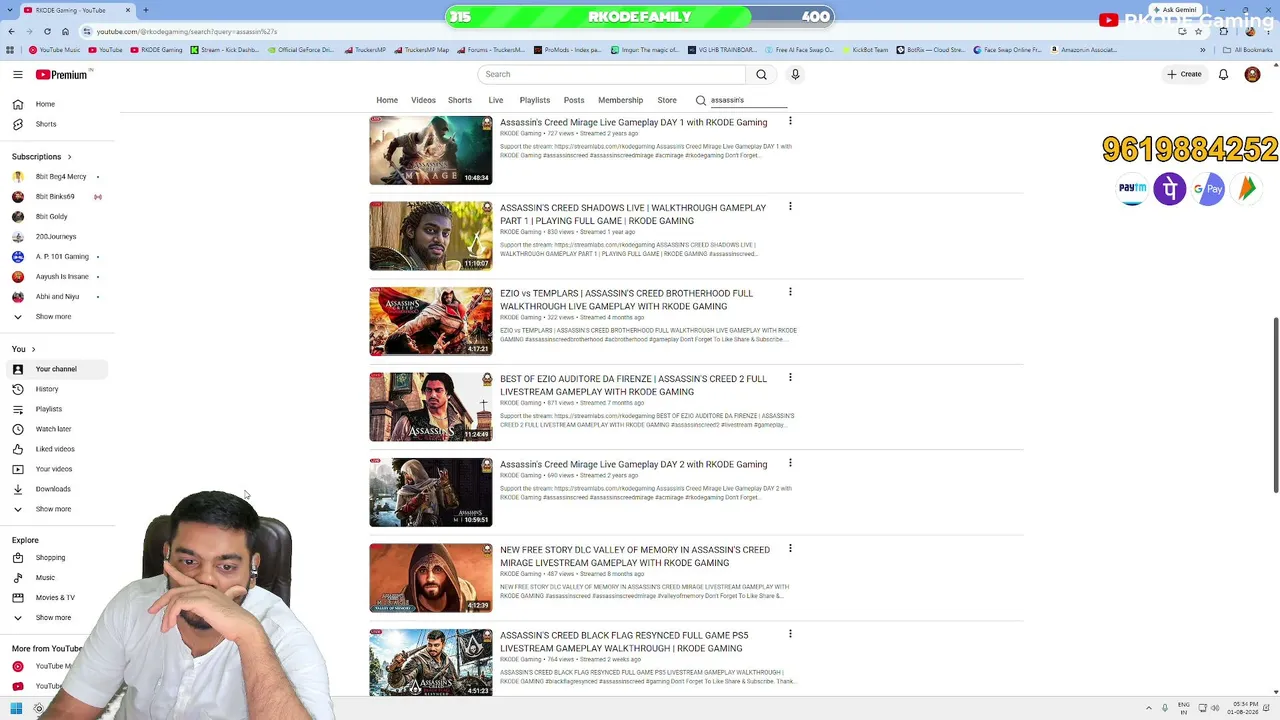Click the magnifier search button

pos(761,74)
